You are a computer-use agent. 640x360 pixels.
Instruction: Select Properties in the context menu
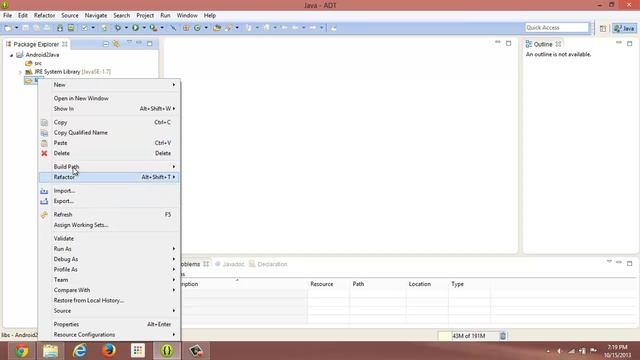(x=109, y=324)
